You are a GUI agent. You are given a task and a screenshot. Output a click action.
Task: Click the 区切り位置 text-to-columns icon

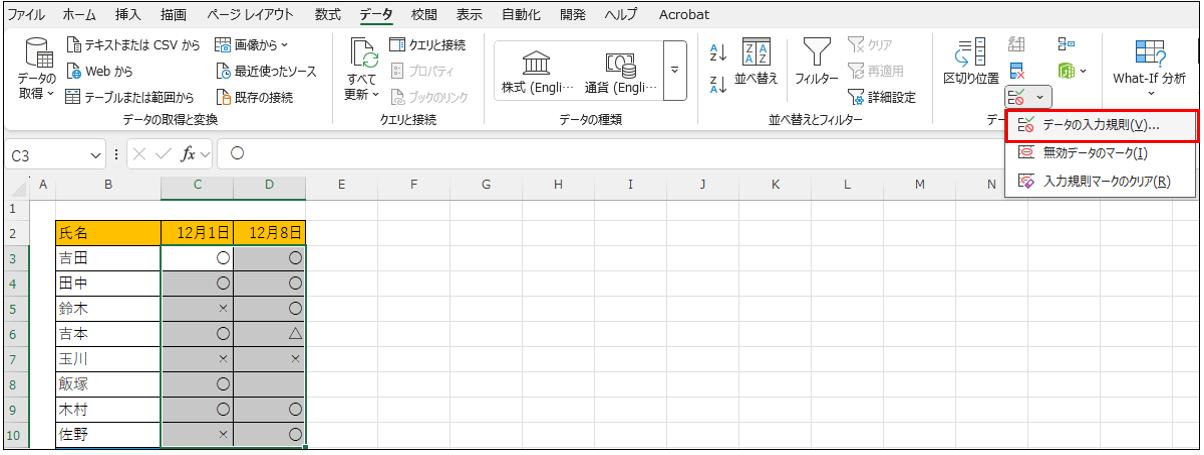click(x=970, y=62)
